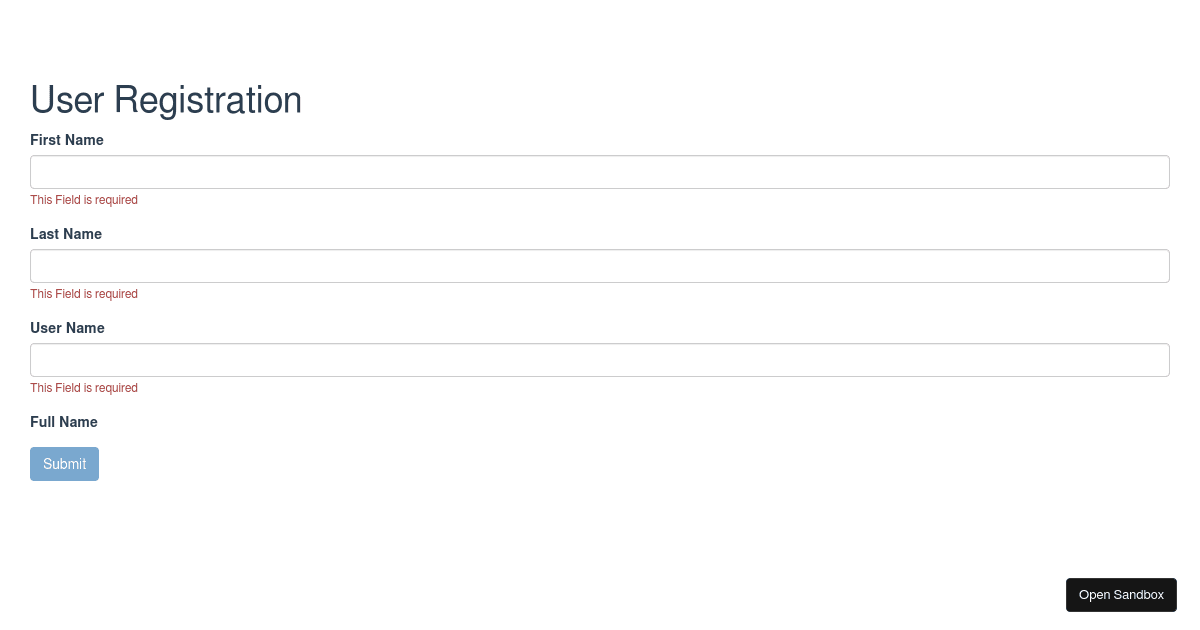
Task: Click the First Name input field
Action: click(600, 171)
